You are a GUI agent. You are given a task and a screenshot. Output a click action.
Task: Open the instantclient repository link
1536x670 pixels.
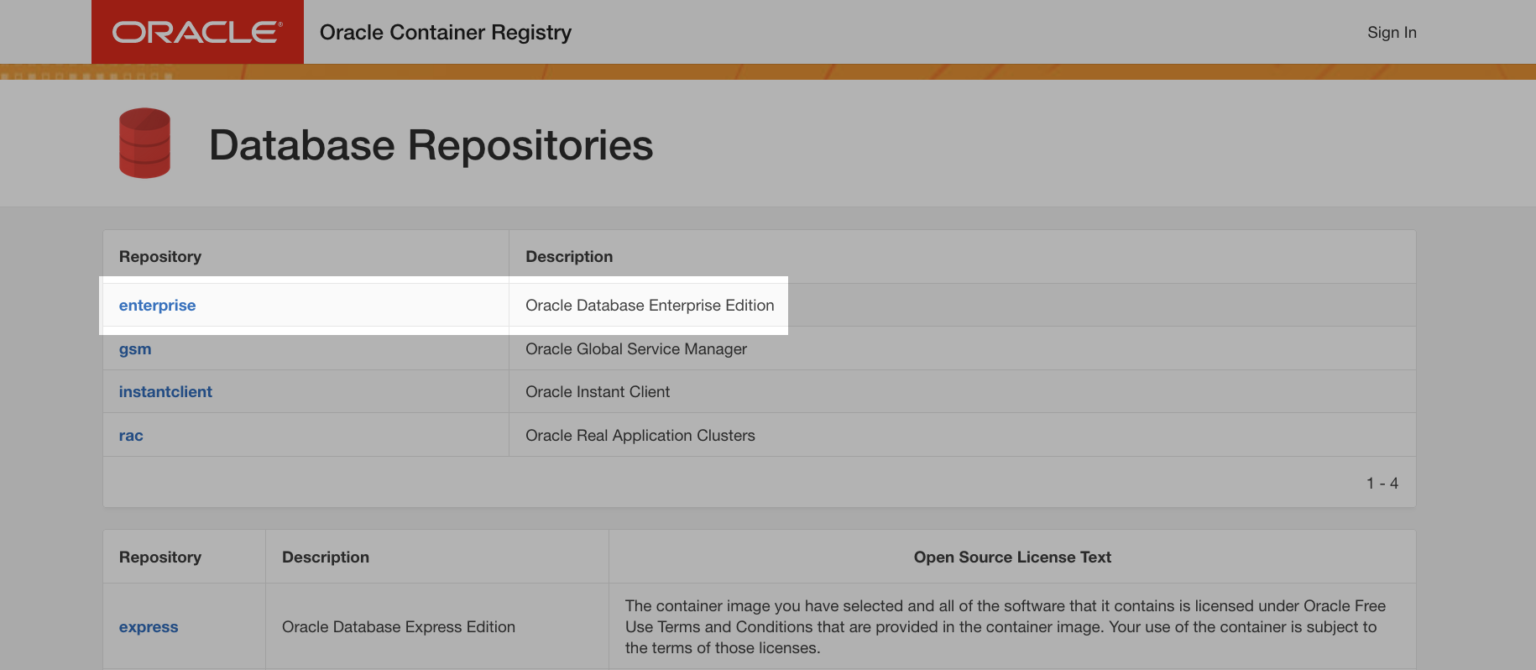165,392
